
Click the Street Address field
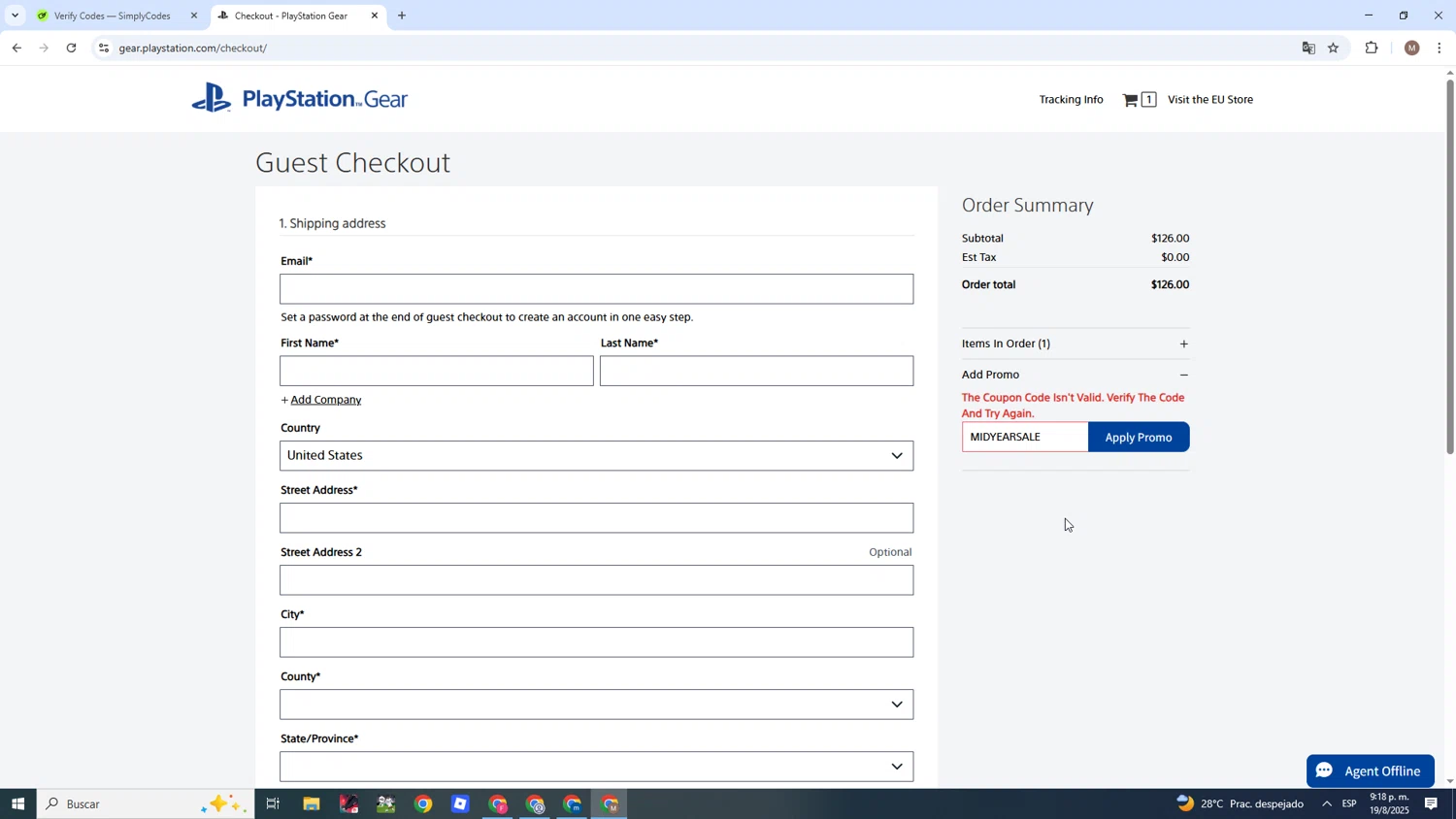click(596, 518)
